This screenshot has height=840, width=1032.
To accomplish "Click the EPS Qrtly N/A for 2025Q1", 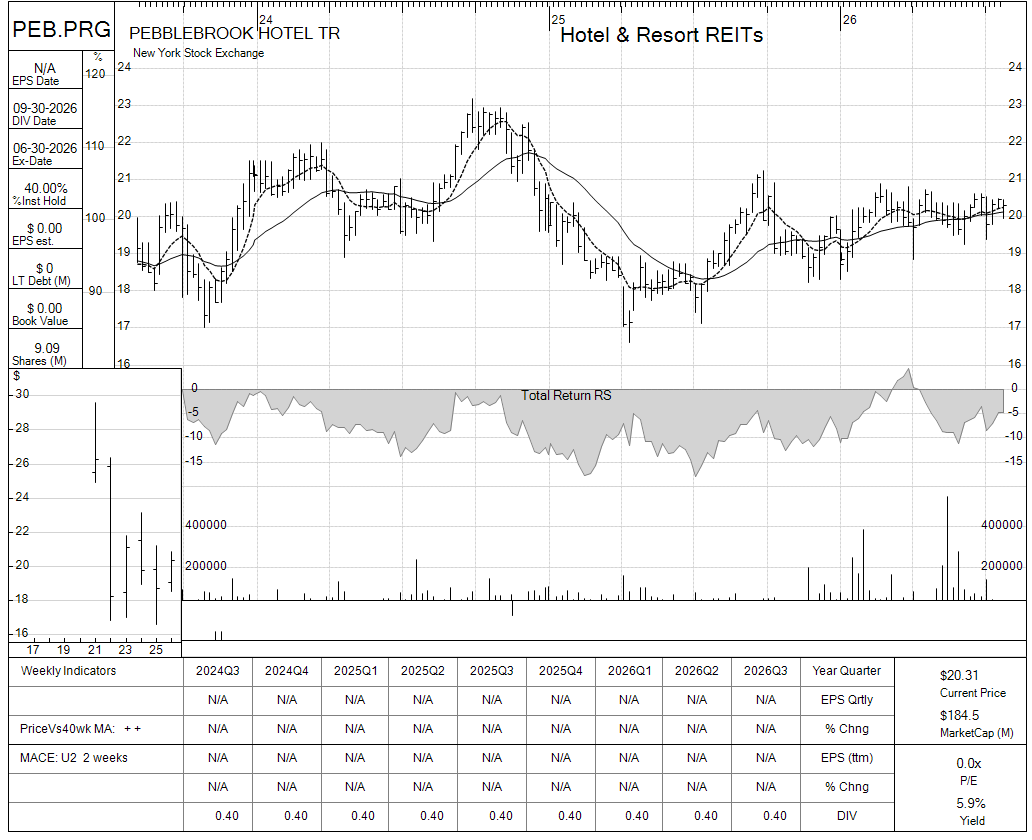I will 355,700.
